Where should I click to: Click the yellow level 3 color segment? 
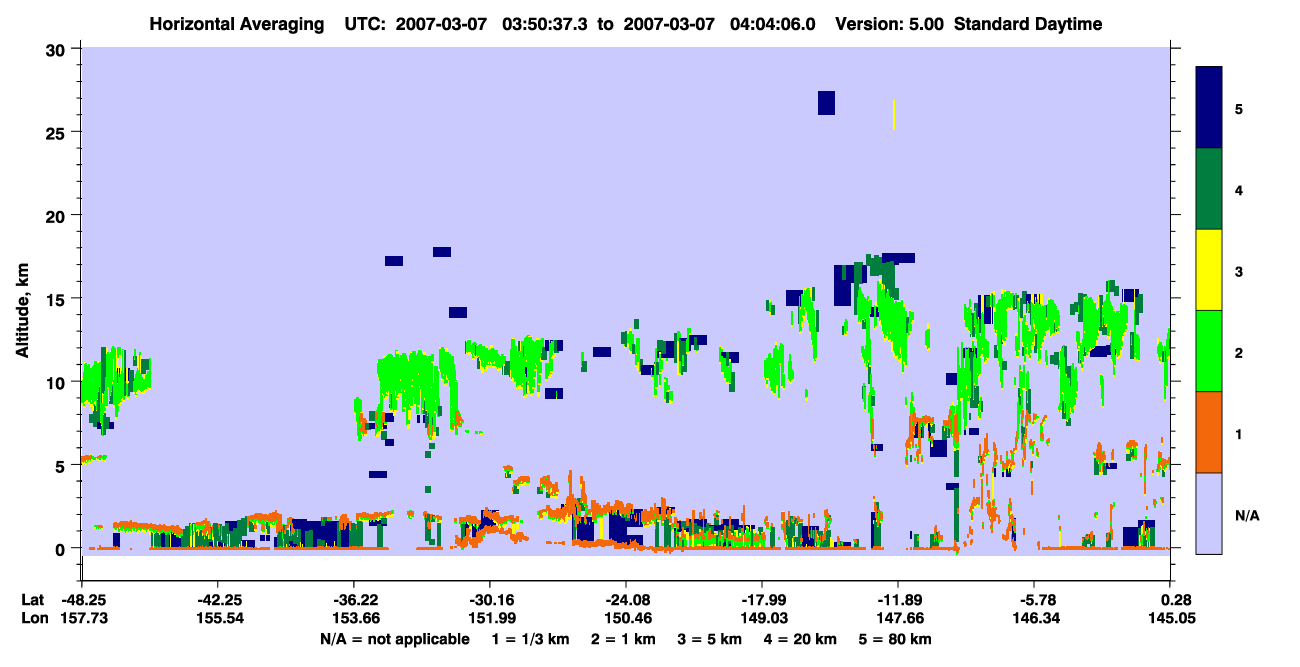tap(1209, 270)
